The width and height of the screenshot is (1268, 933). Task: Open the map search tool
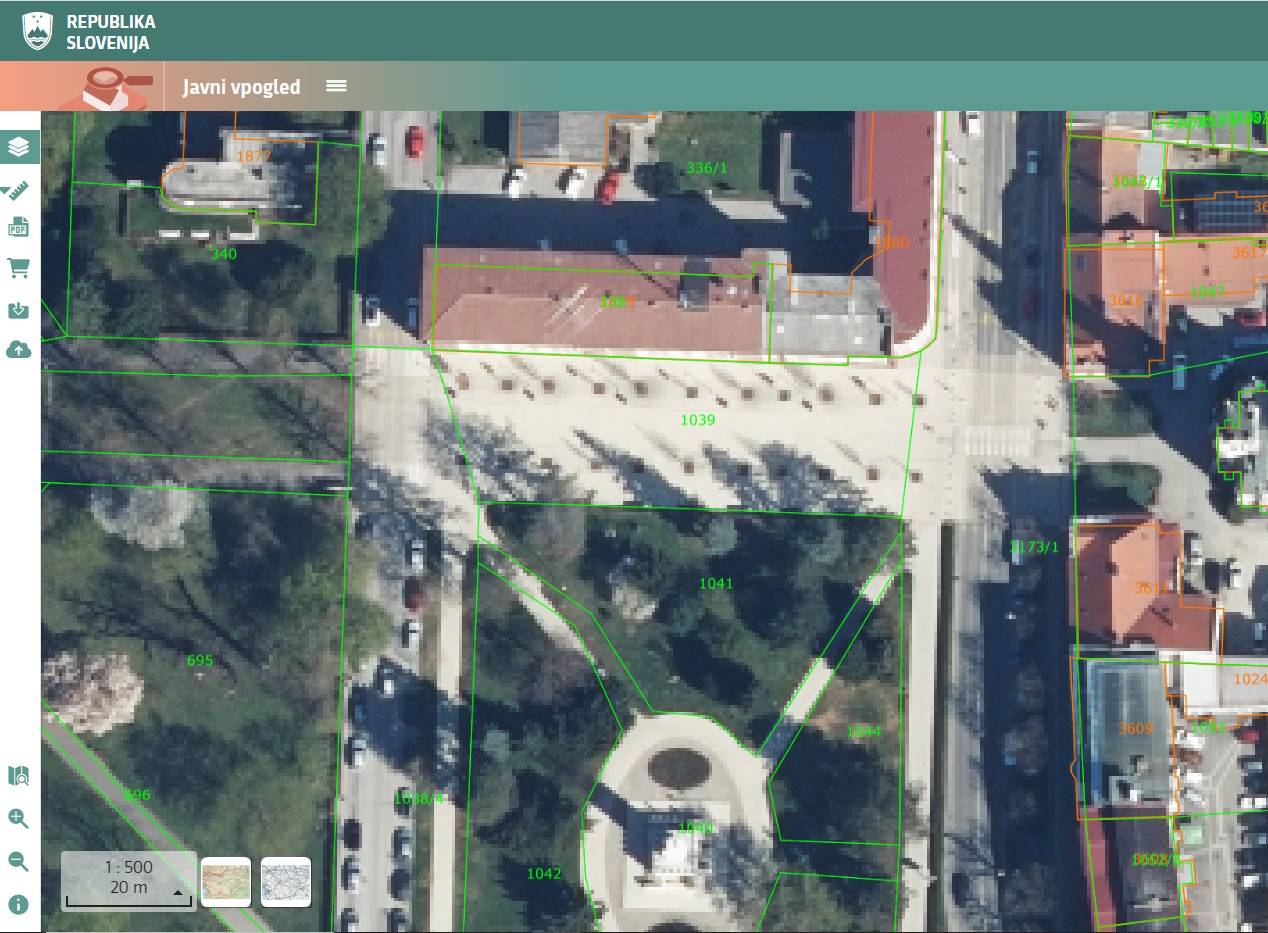pyautogui.click(x=18, y=776)
